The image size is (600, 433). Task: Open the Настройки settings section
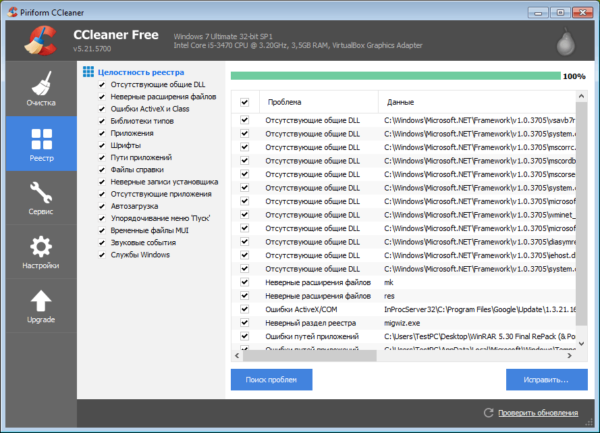41,252
